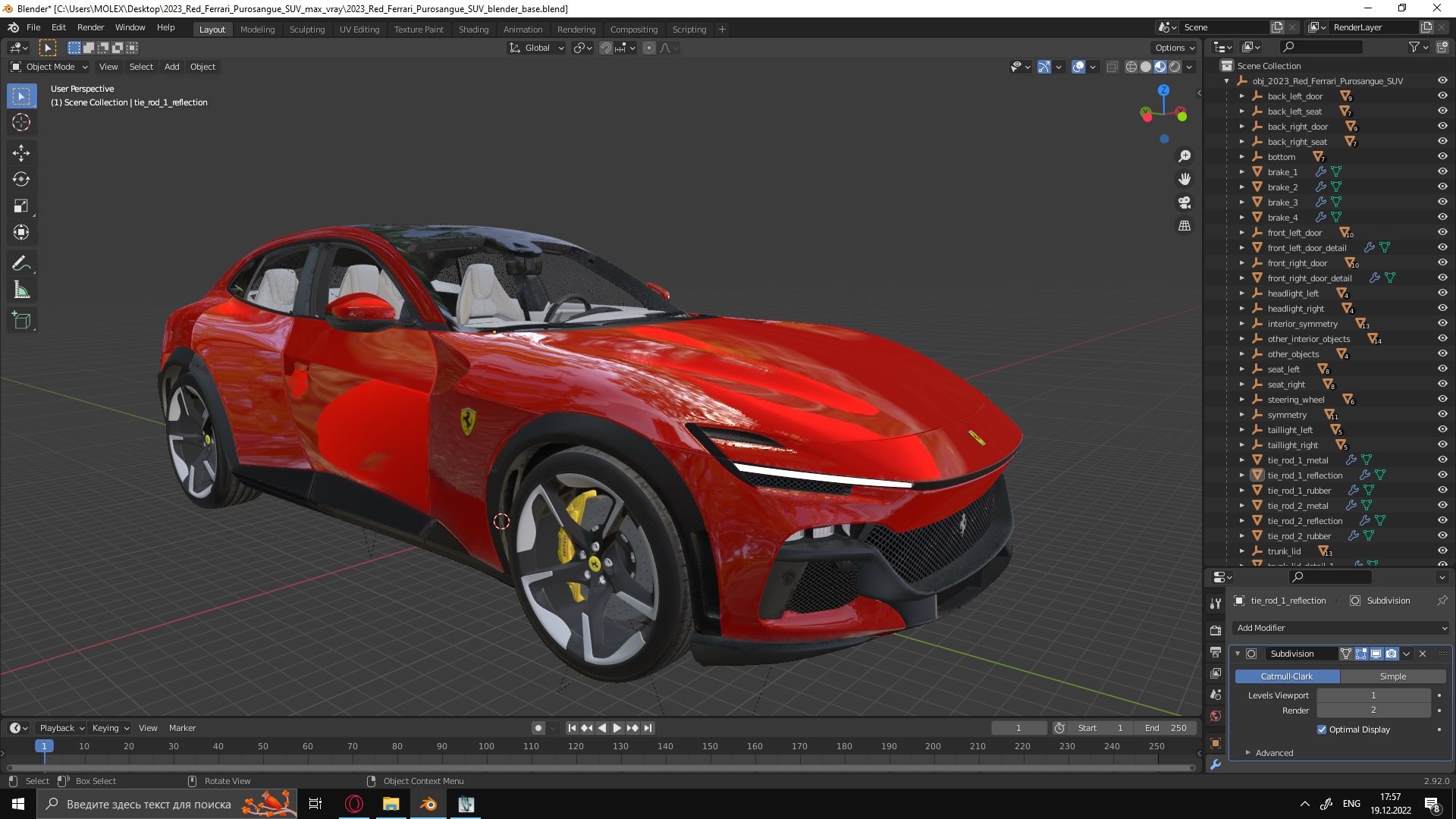Switch to the Modeling workspace tab
This screenshot has height=819, width=1456.
click(257, 30)
